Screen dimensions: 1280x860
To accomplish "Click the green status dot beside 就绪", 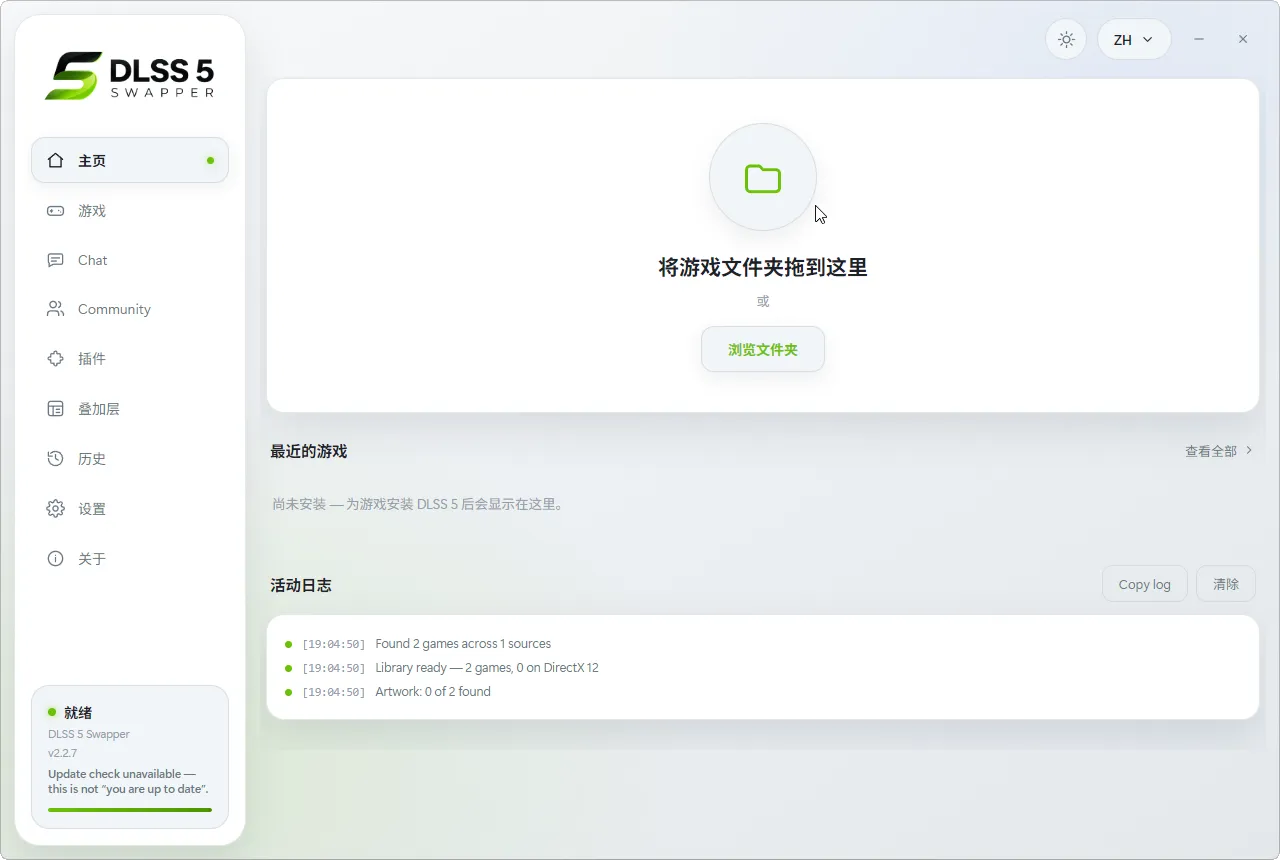I will pyautogui.click(x=52, y=712).
